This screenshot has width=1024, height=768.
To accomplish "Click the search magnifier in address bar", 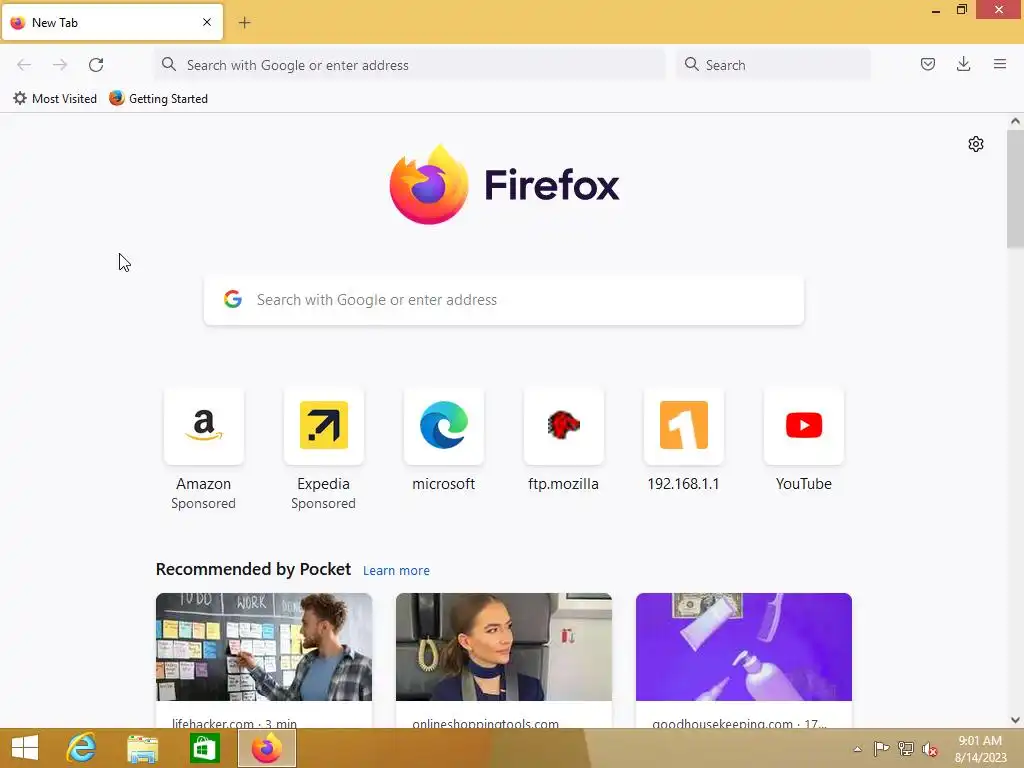I will 169,64.
